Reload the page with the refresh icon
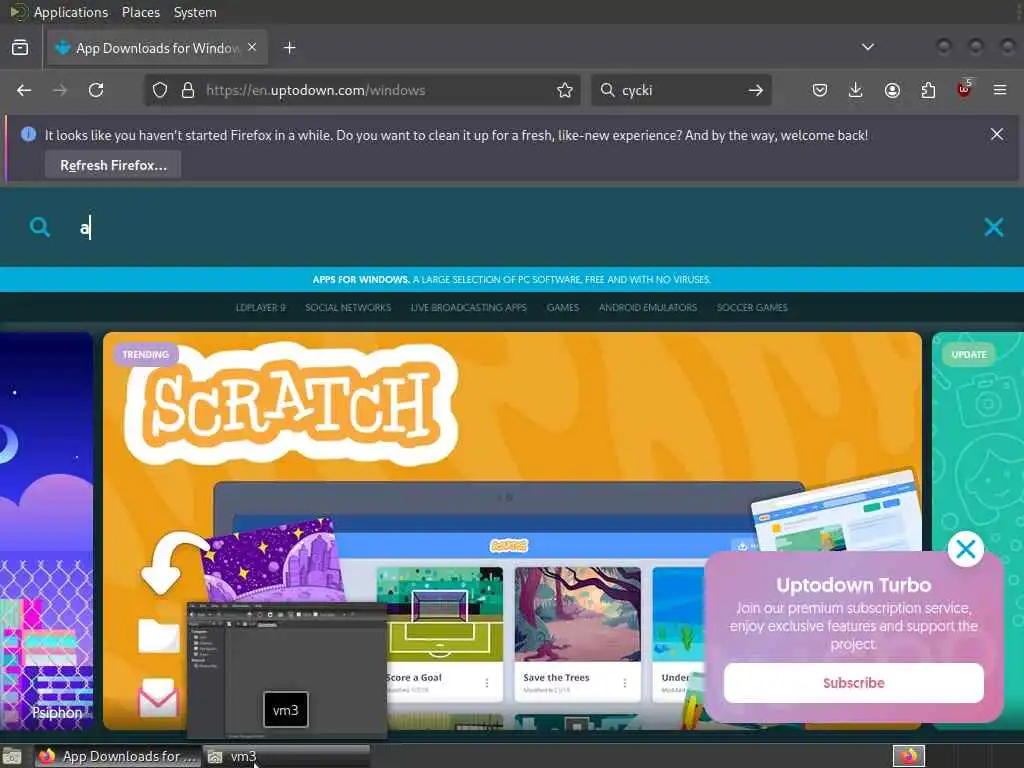 (x=96, y=90)
